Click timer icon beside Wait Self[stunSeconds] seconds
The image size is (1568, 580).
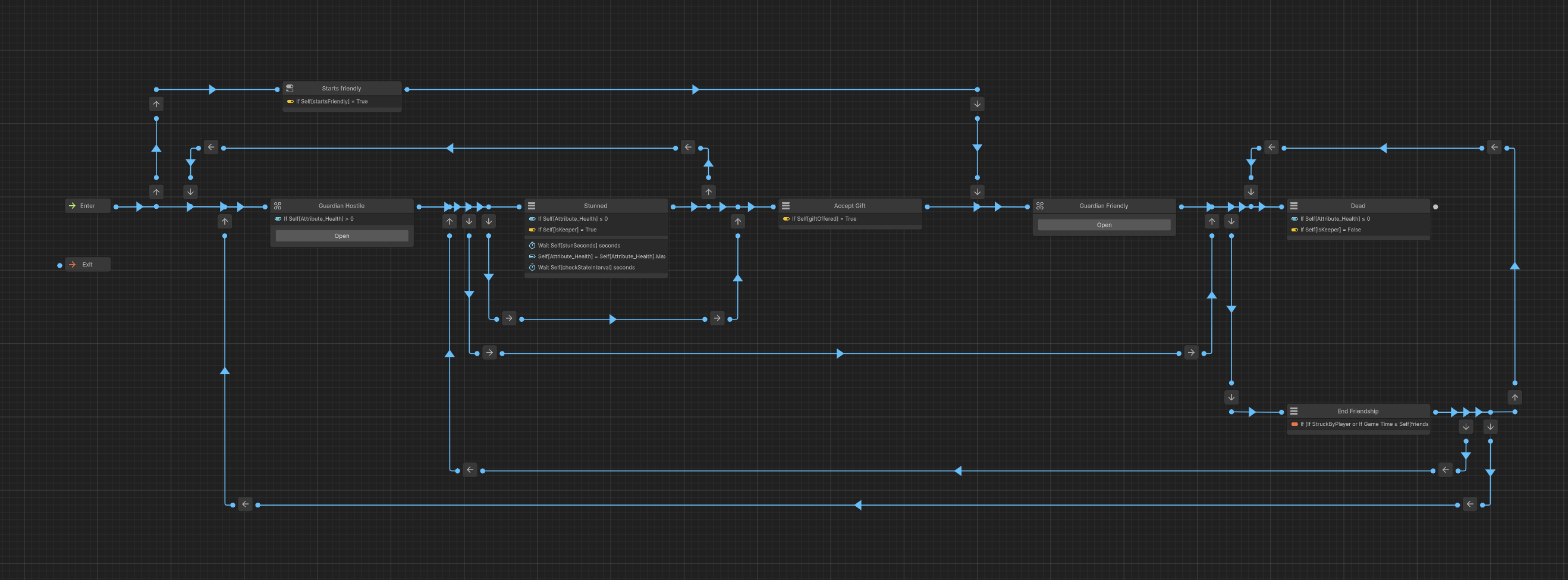click(x=532, y=246)
